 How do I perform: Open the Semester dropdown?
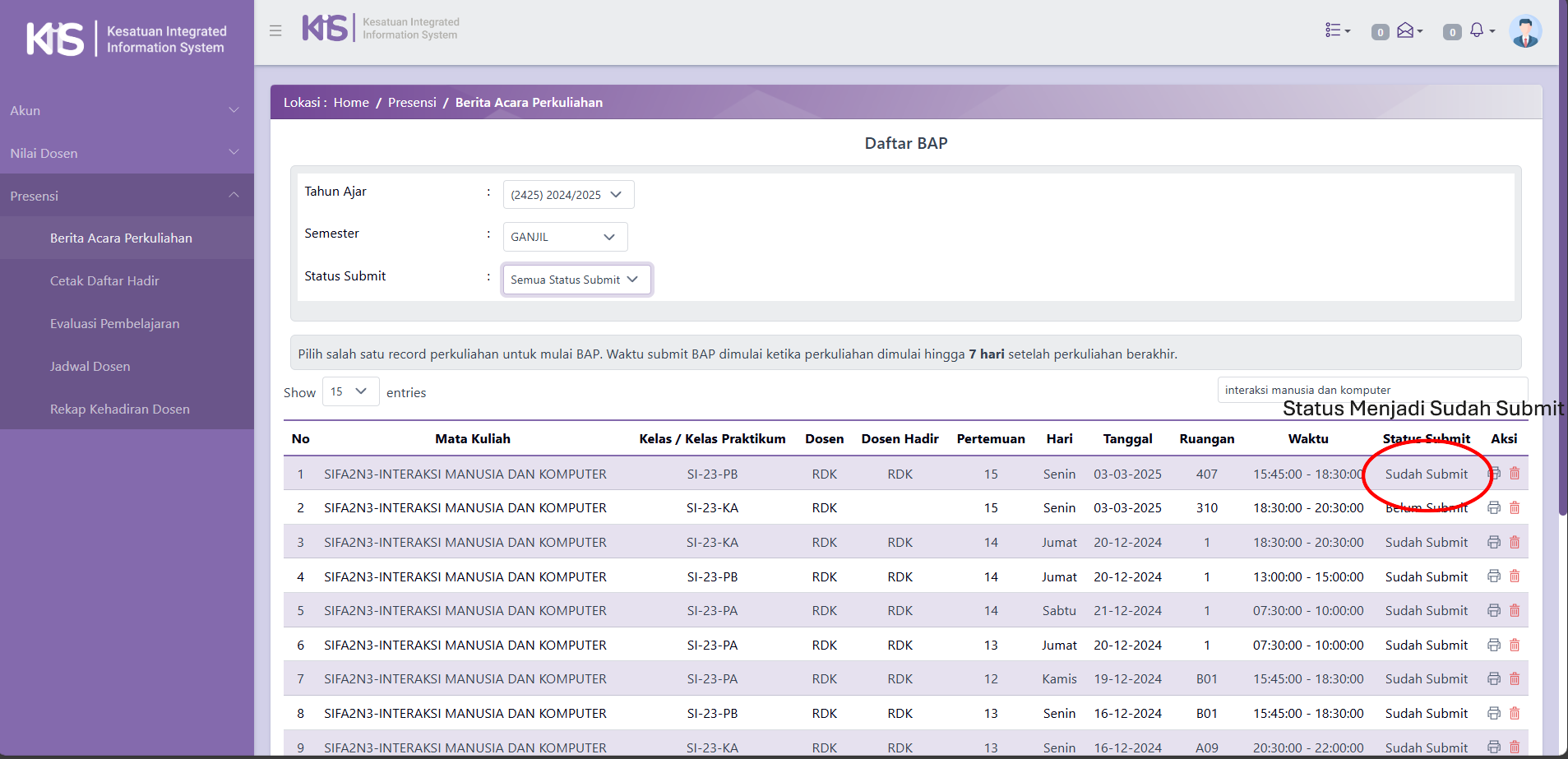coord(565,237)
